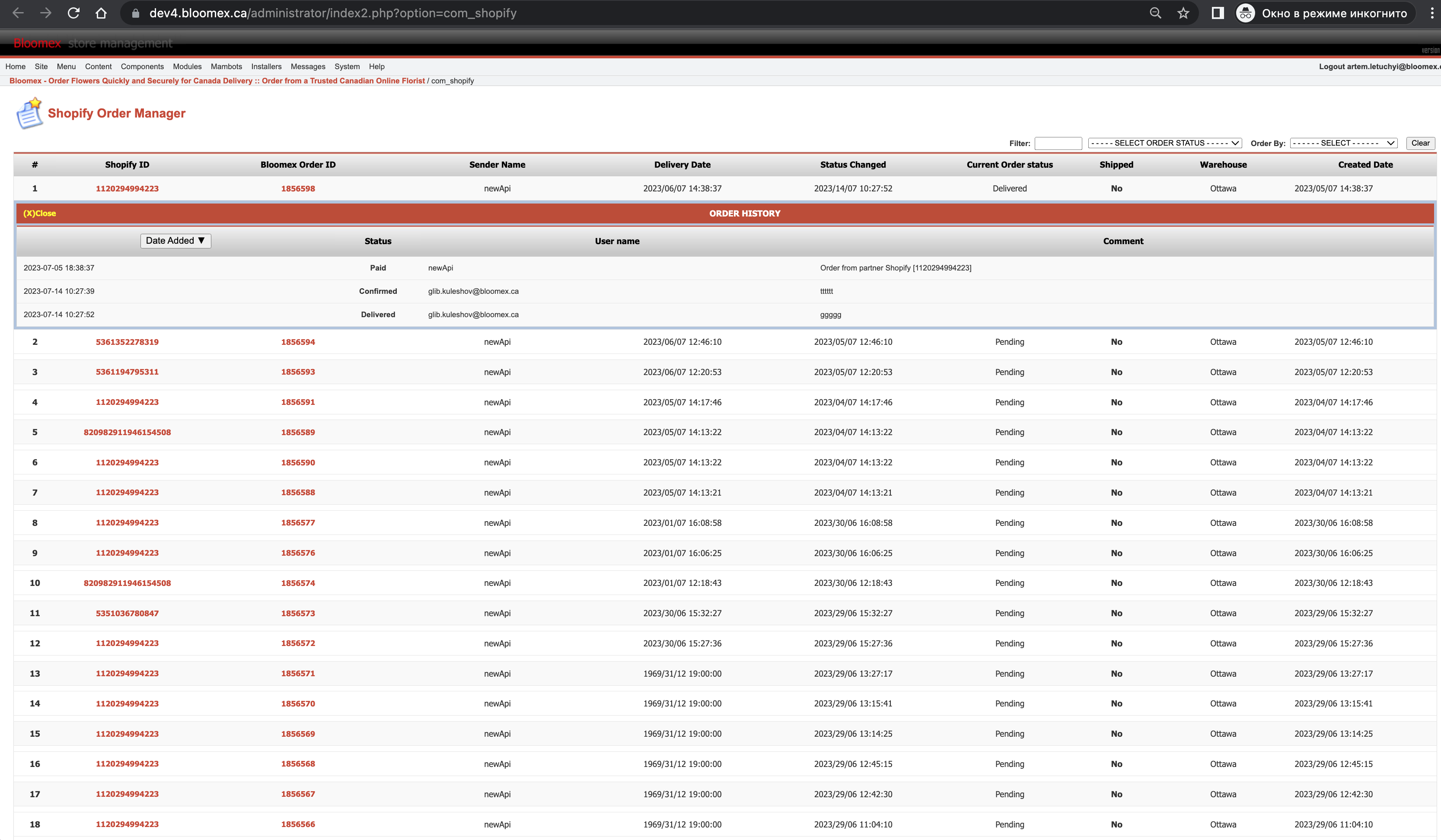Open Shopify ID 5361194795311
The width and height of the screenshot is (1441, 840).
click(x=127, y=372)
